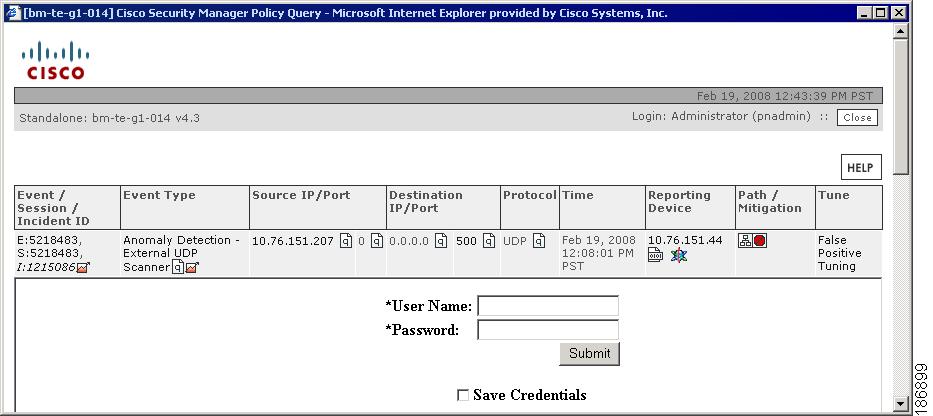Focus the User Name input field
933x416 pixels.
tap(548, 306)
